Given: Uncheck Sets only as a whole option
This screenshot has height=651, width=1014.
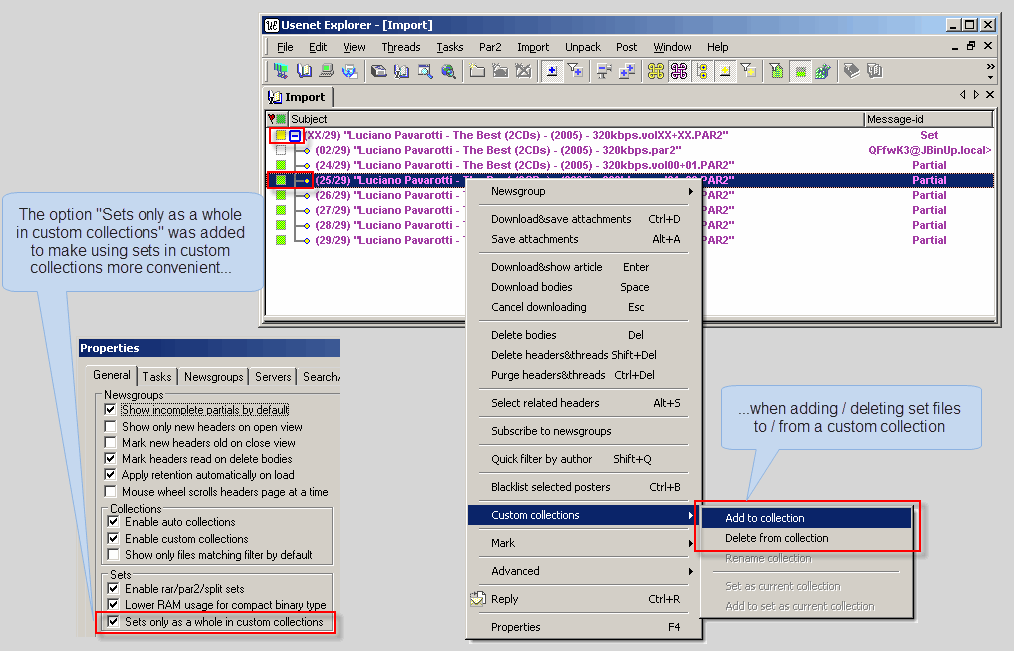Looking at the screenshot, I should (111, 622).
